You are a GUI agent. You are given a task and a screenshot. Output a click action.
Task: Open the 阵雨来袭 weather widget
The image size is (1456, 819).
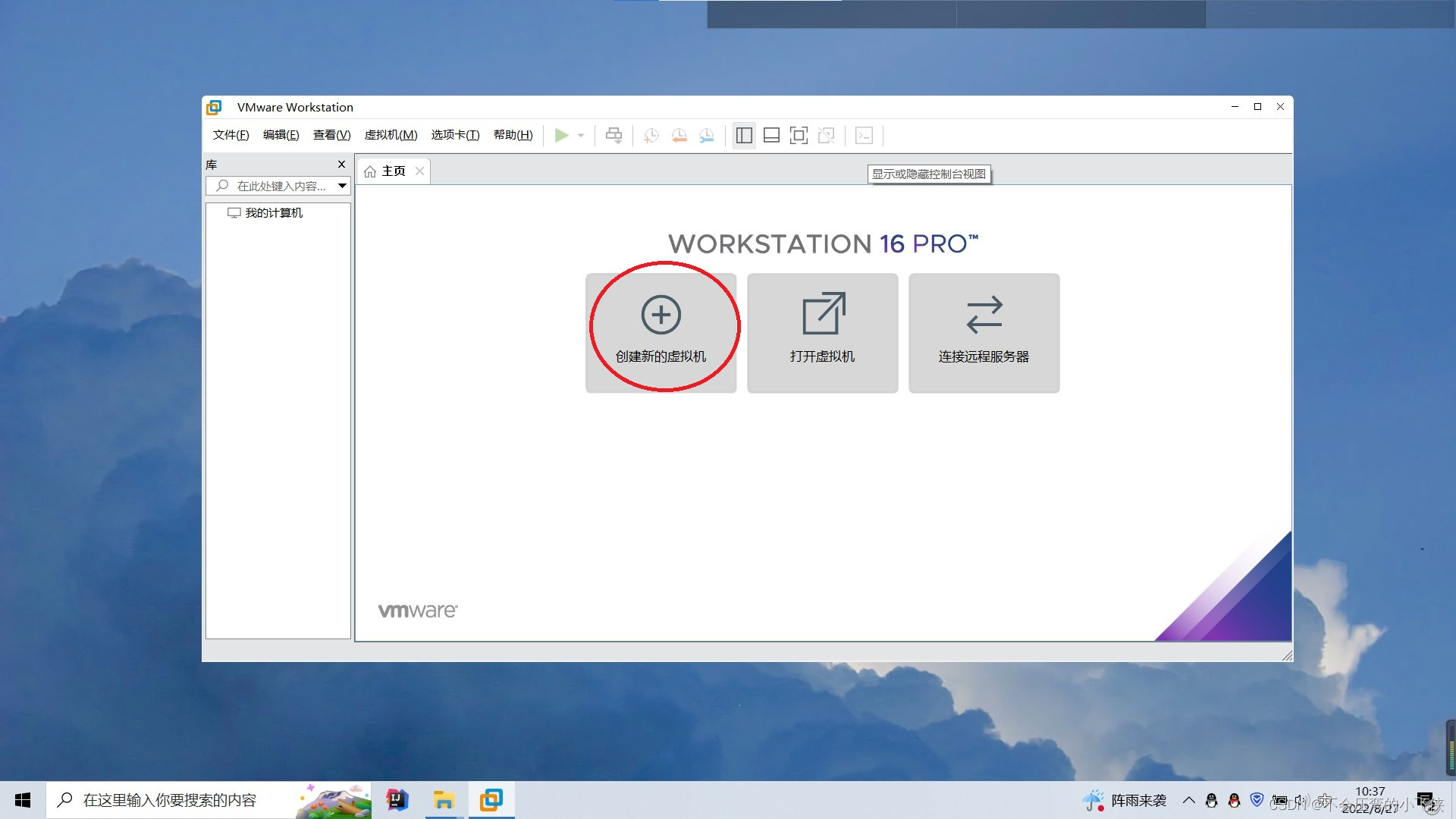pos(1124,800)
